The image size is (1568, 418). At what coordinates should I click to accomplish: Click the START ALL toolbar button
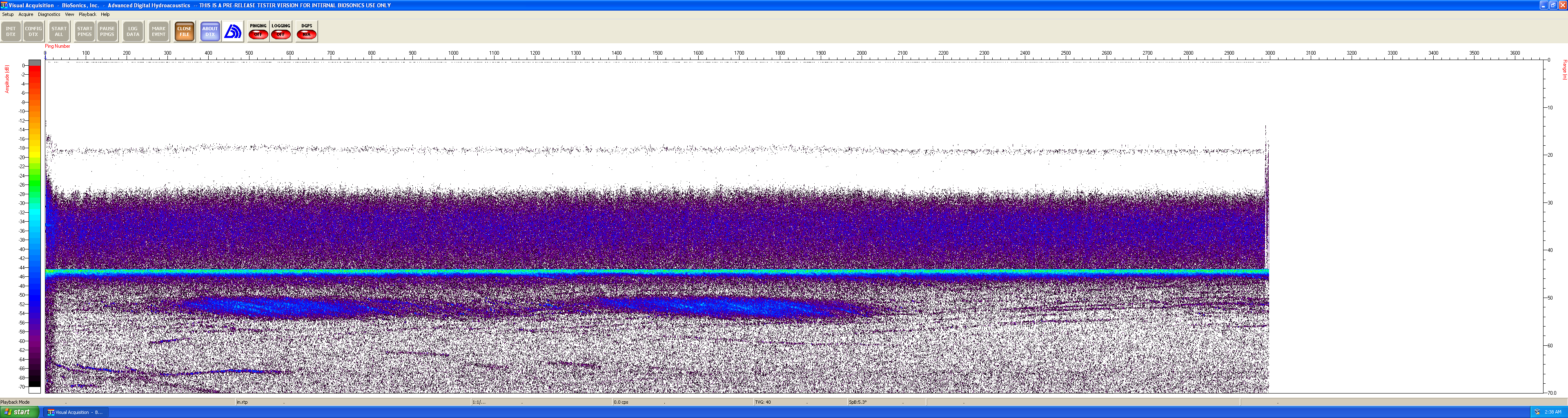[x=59, y=32]
